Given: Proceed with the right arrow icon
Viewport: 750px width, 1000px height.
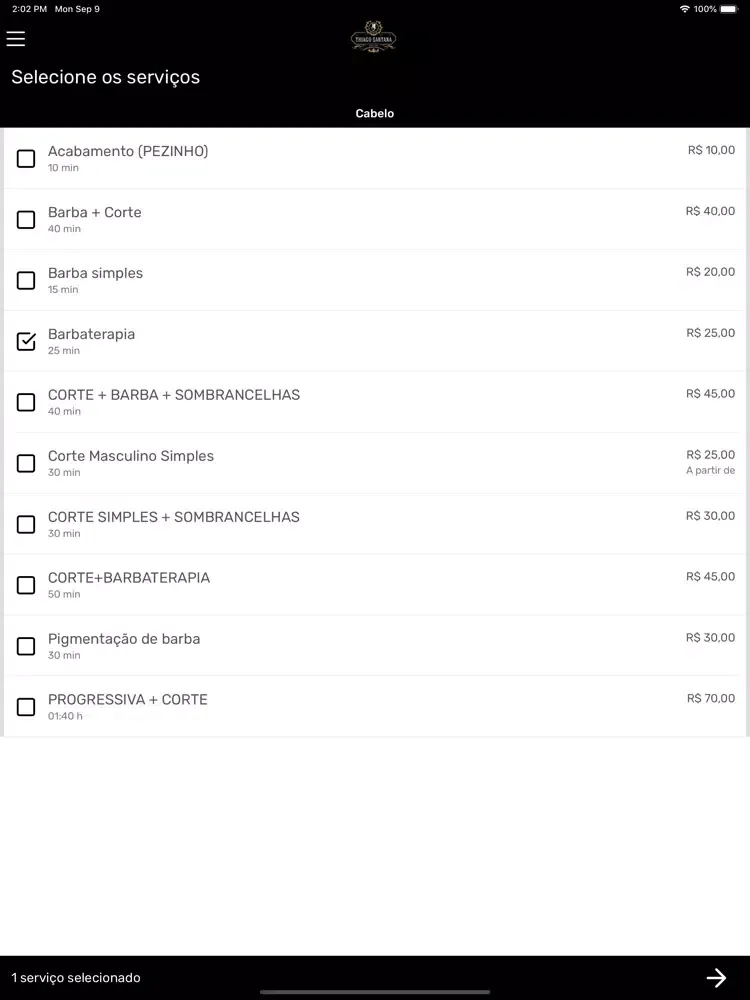Looking at the screenshot, I should pyautogui.click(x=716, y=978).
